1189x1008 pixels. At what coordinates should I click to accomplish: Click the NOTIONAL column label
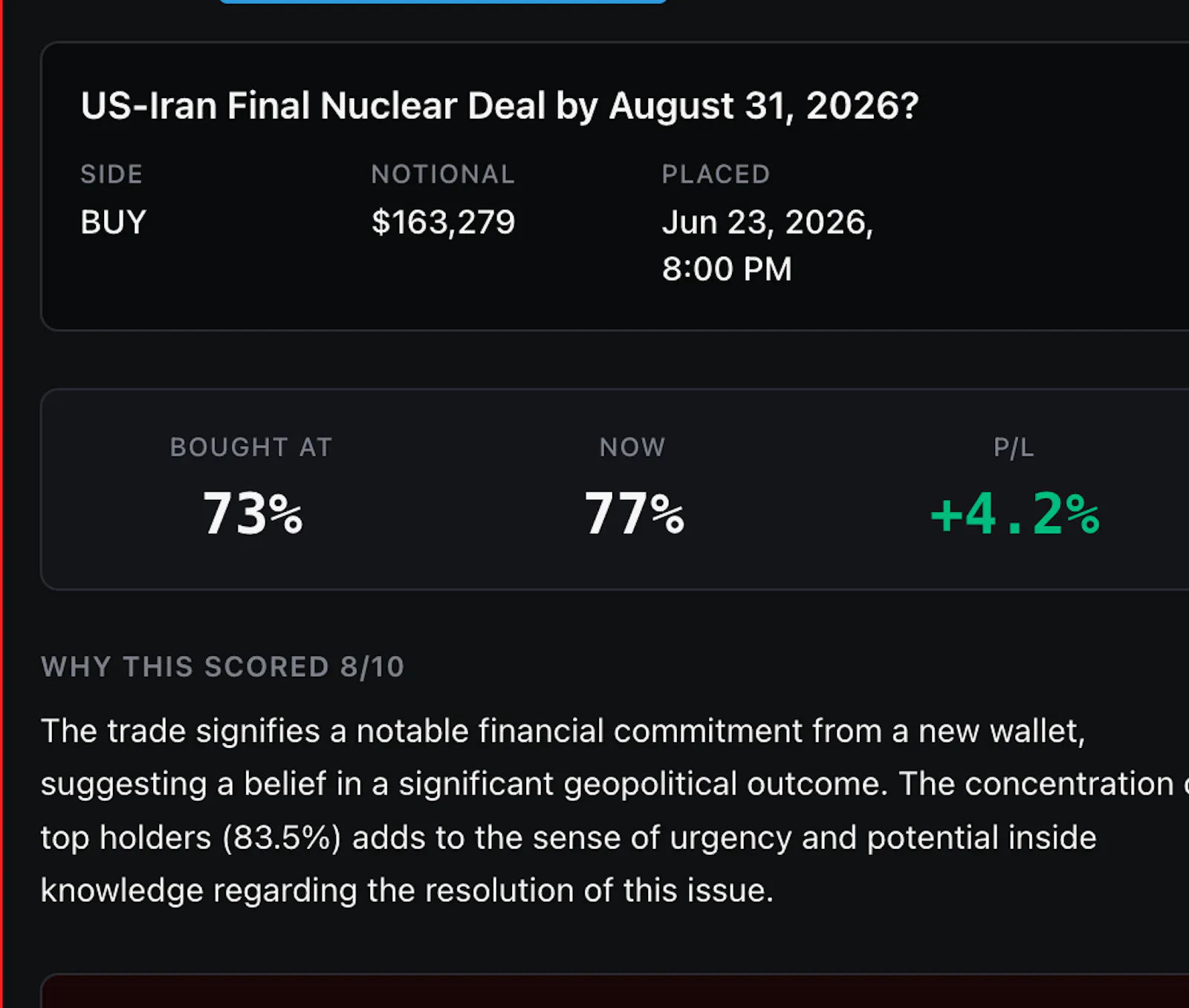[x=443, y=174]
